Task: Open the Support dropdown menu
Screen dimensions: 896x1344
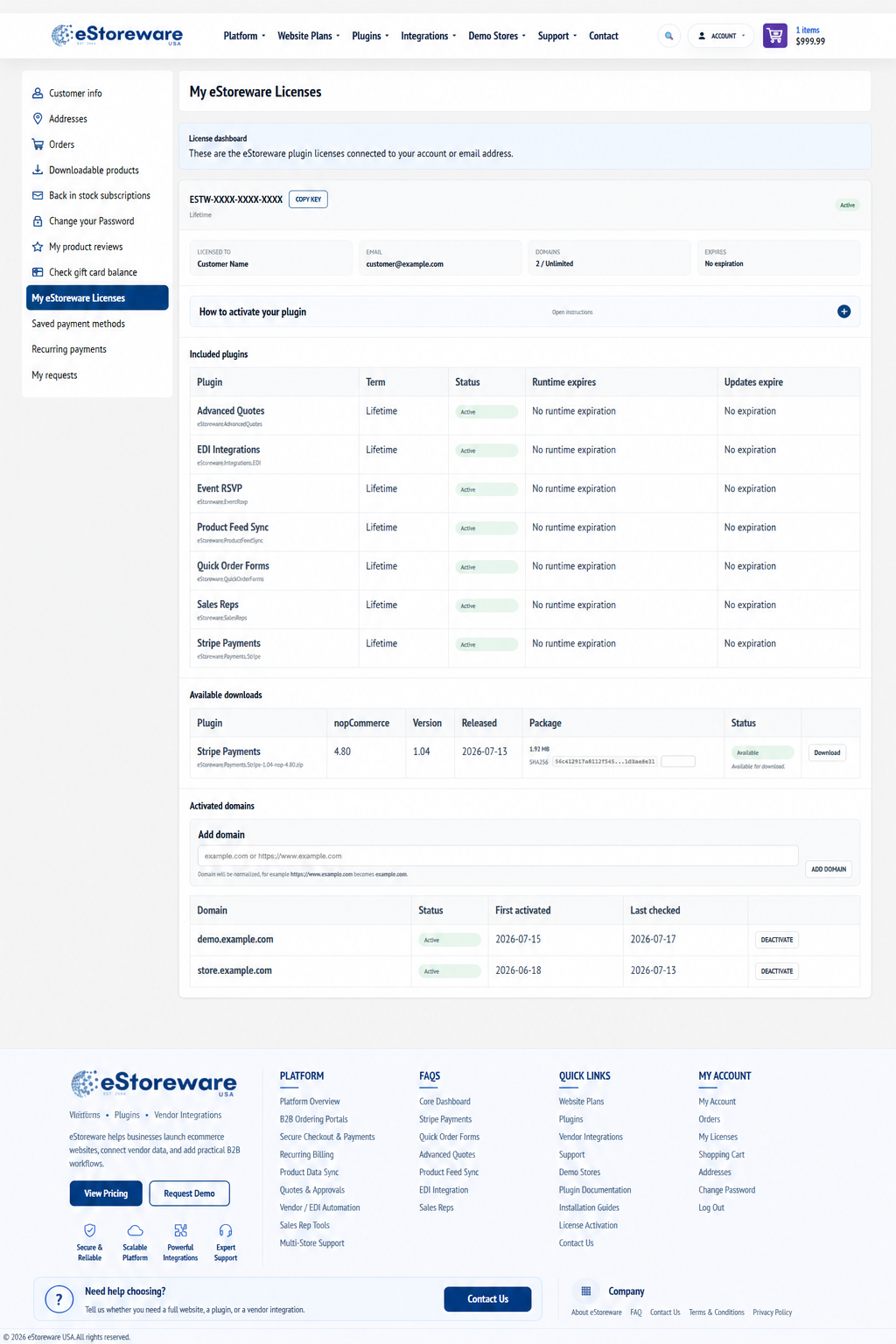Action: 557,36
